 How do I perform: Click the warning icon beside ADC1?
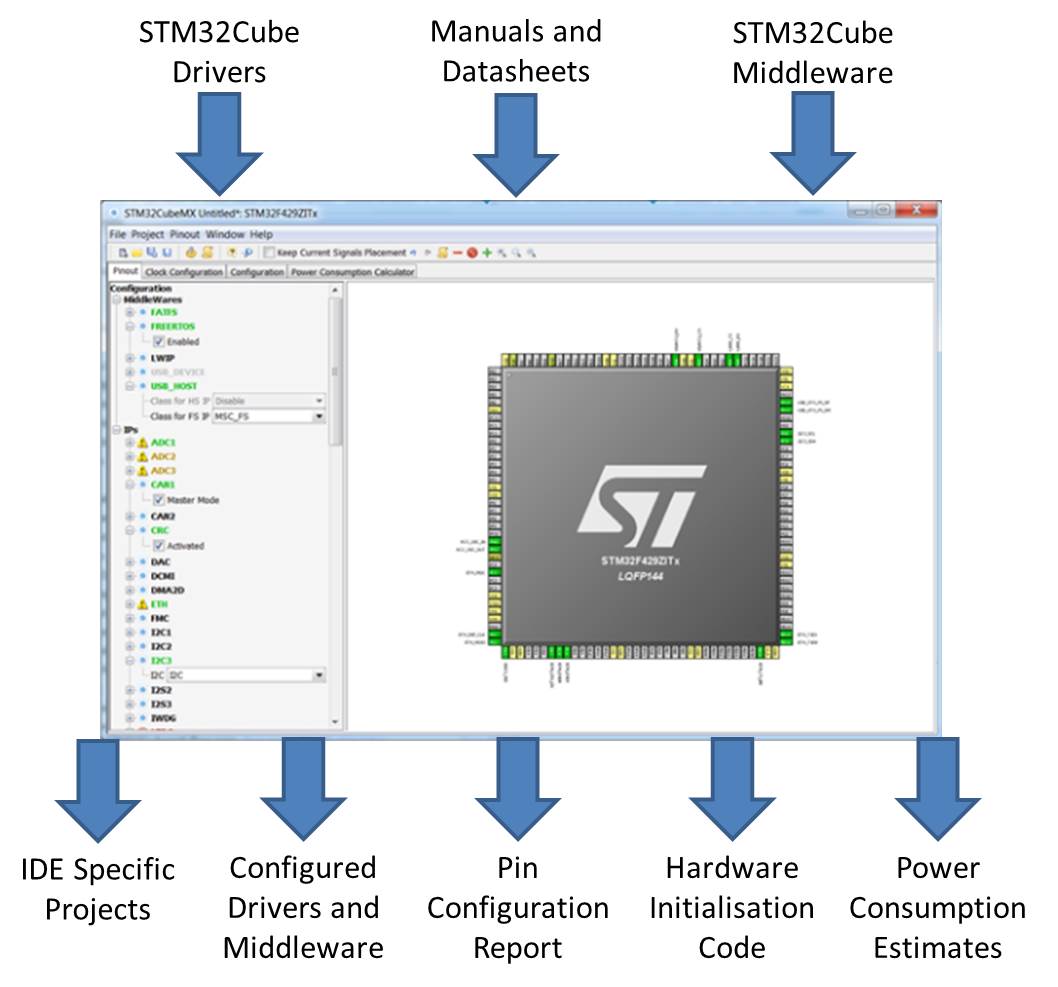pyautogui.click(x=142, y=442)
